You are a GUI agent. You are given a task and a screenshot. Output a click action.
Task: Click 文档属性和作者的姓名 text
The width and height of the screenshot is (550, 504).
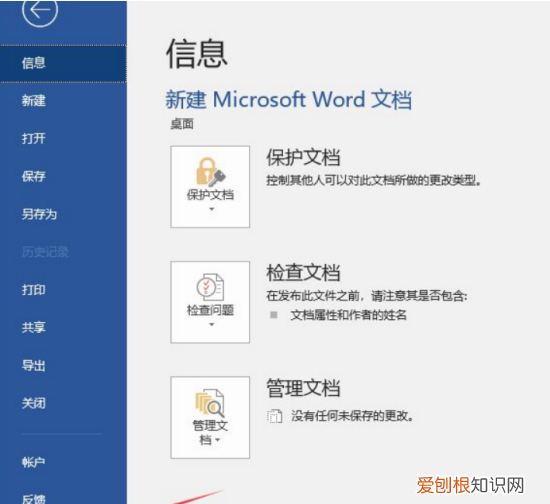[x=348, y=315]
